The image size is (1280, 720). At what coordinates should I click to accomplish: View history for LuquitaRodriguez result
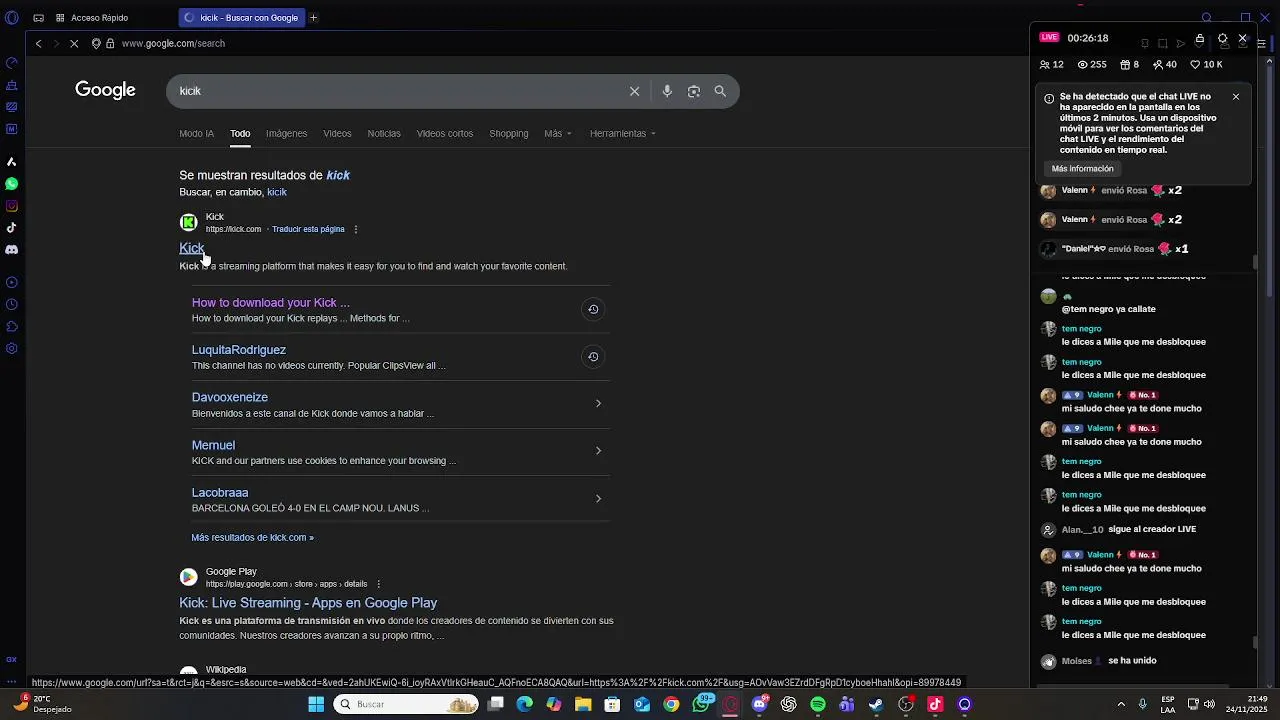click(593, 357)
